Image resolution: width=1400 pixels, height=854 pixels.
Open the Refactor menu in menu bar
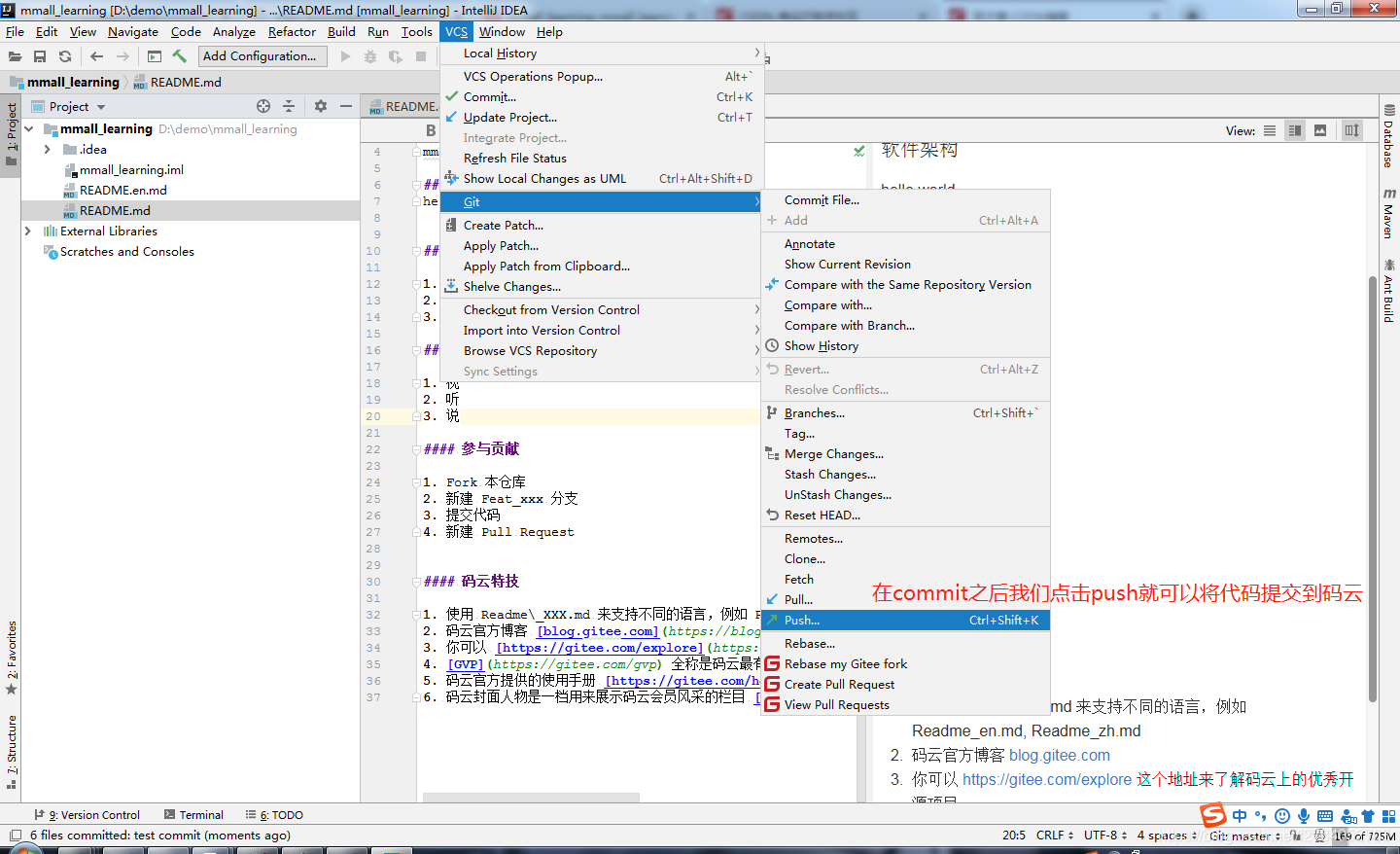pyautogui.click(x=292, y=32)
